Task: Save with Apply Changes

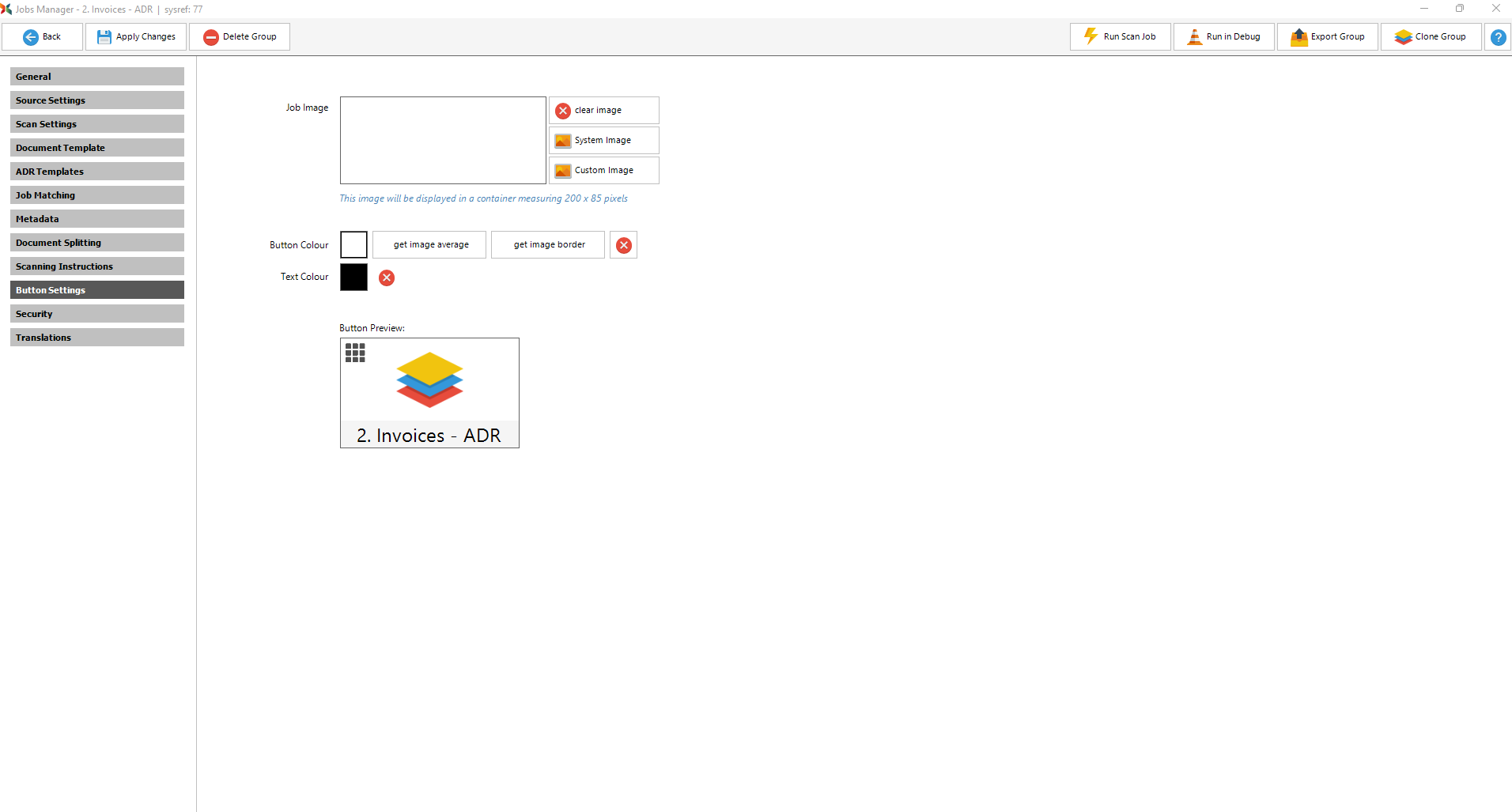Action: coord(136,37)
